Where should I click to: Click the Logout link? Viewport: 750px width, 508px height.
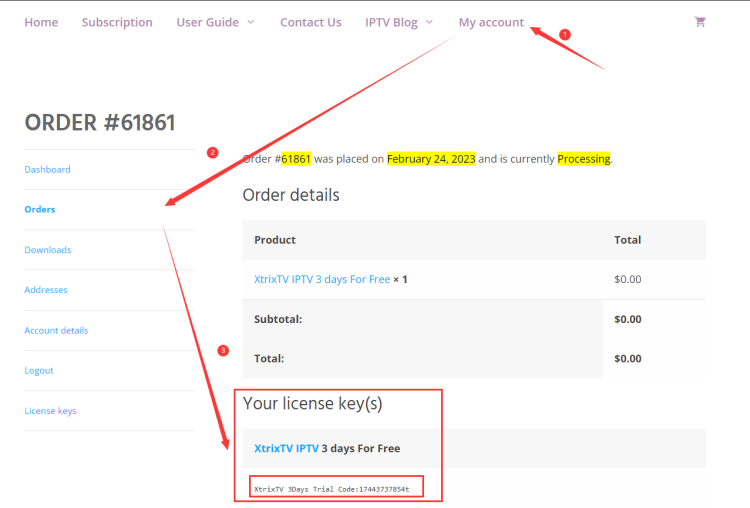[39, 371]
